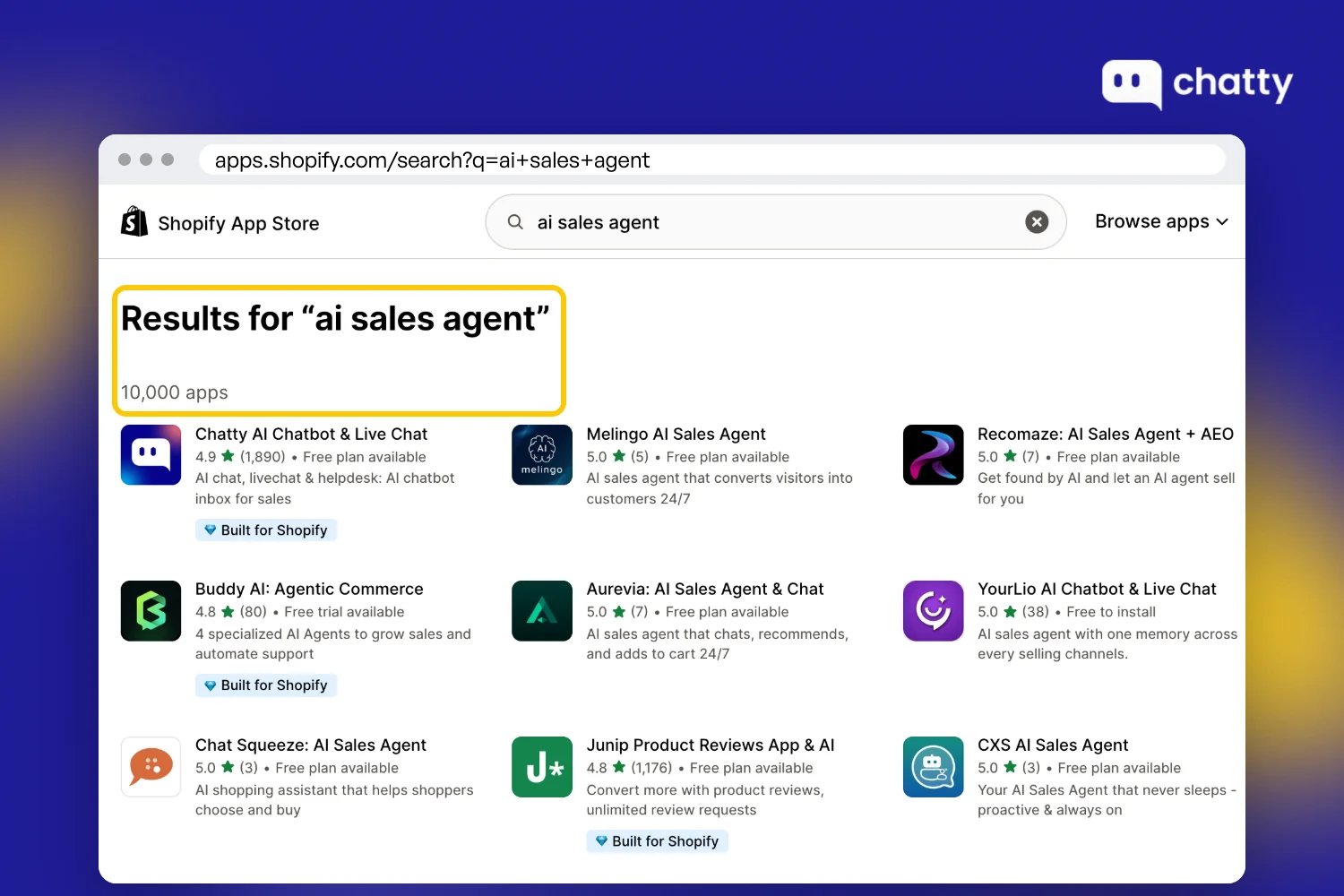Open Chatty AI Chatbot & Live Chat link
This screenshot has width=1344, height=896.
311,435
